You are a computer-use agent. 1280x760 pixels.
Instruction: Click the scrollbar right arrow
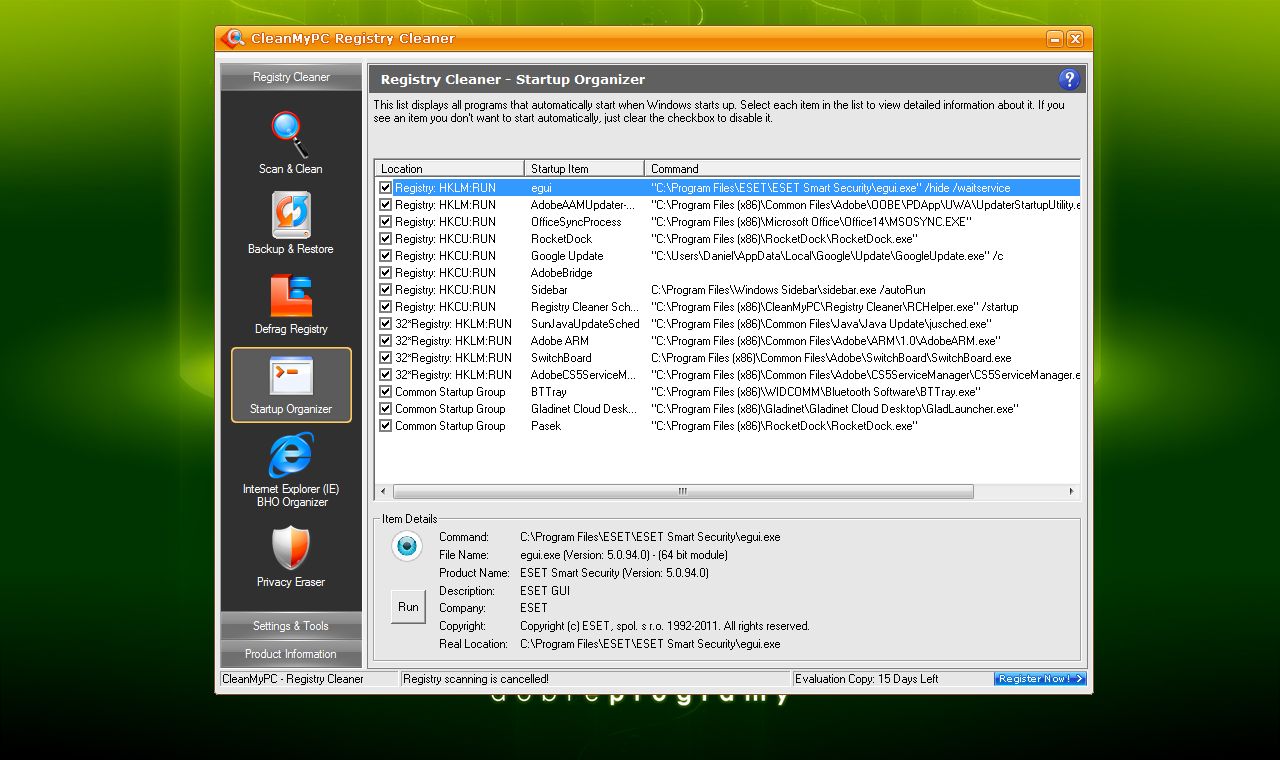pos(1071,491)
